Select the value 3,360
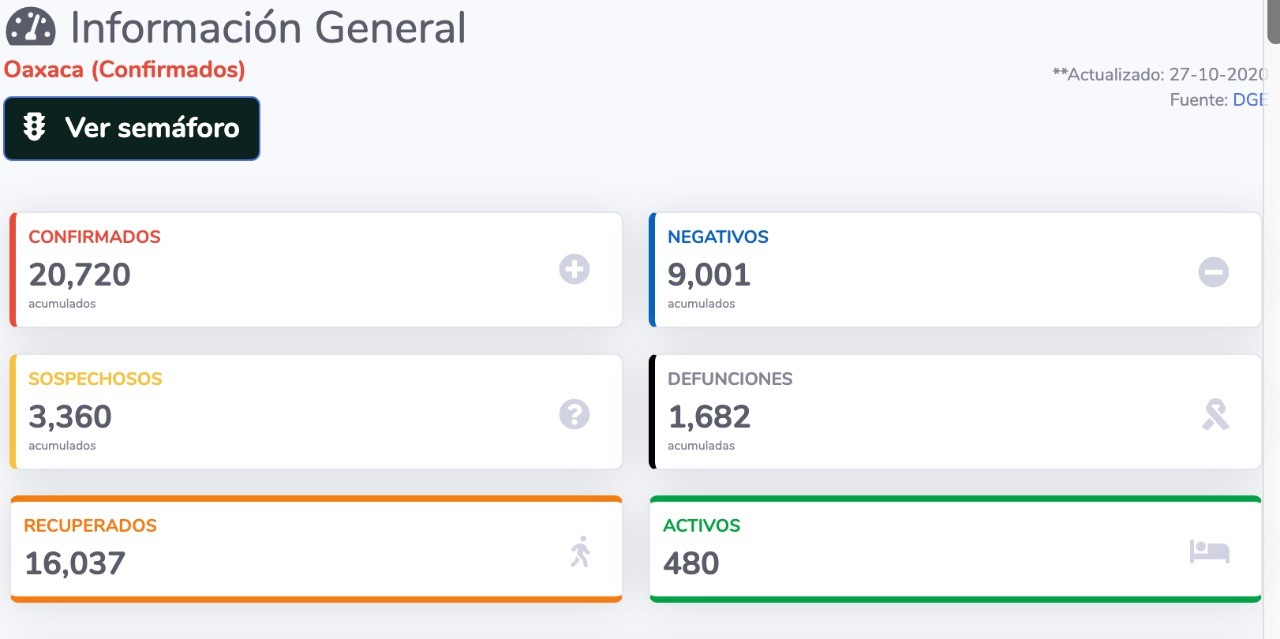This screenshot has width=1280, height=639. click(70, 416)
